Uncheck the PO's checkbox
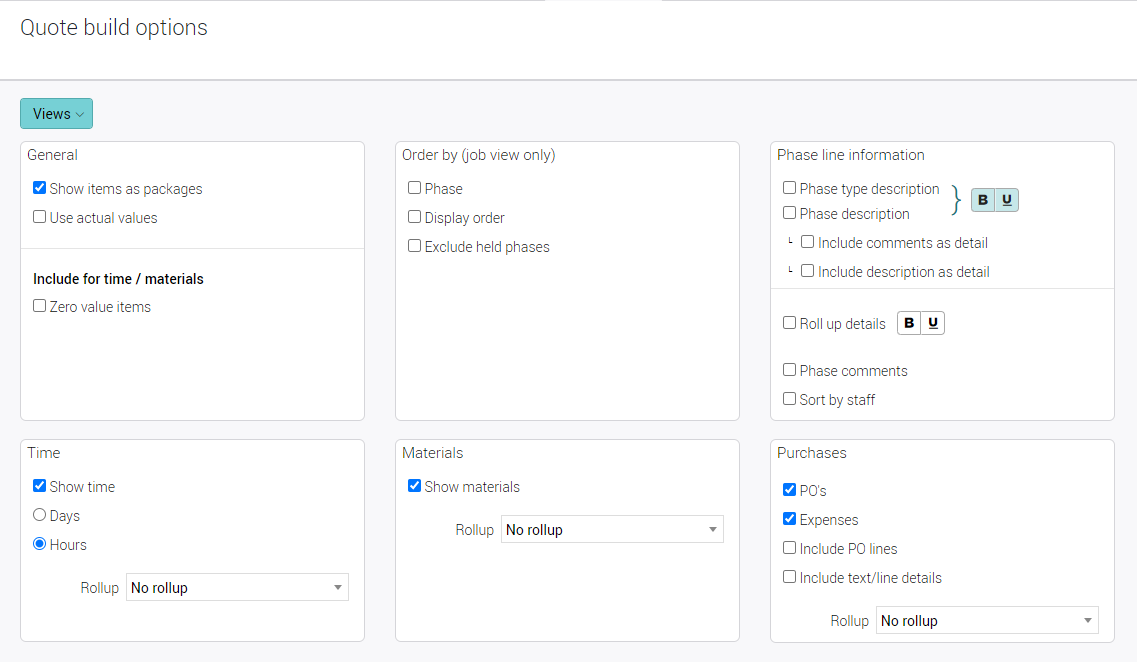Viewport: 1137px width, 662px height. 790,490
